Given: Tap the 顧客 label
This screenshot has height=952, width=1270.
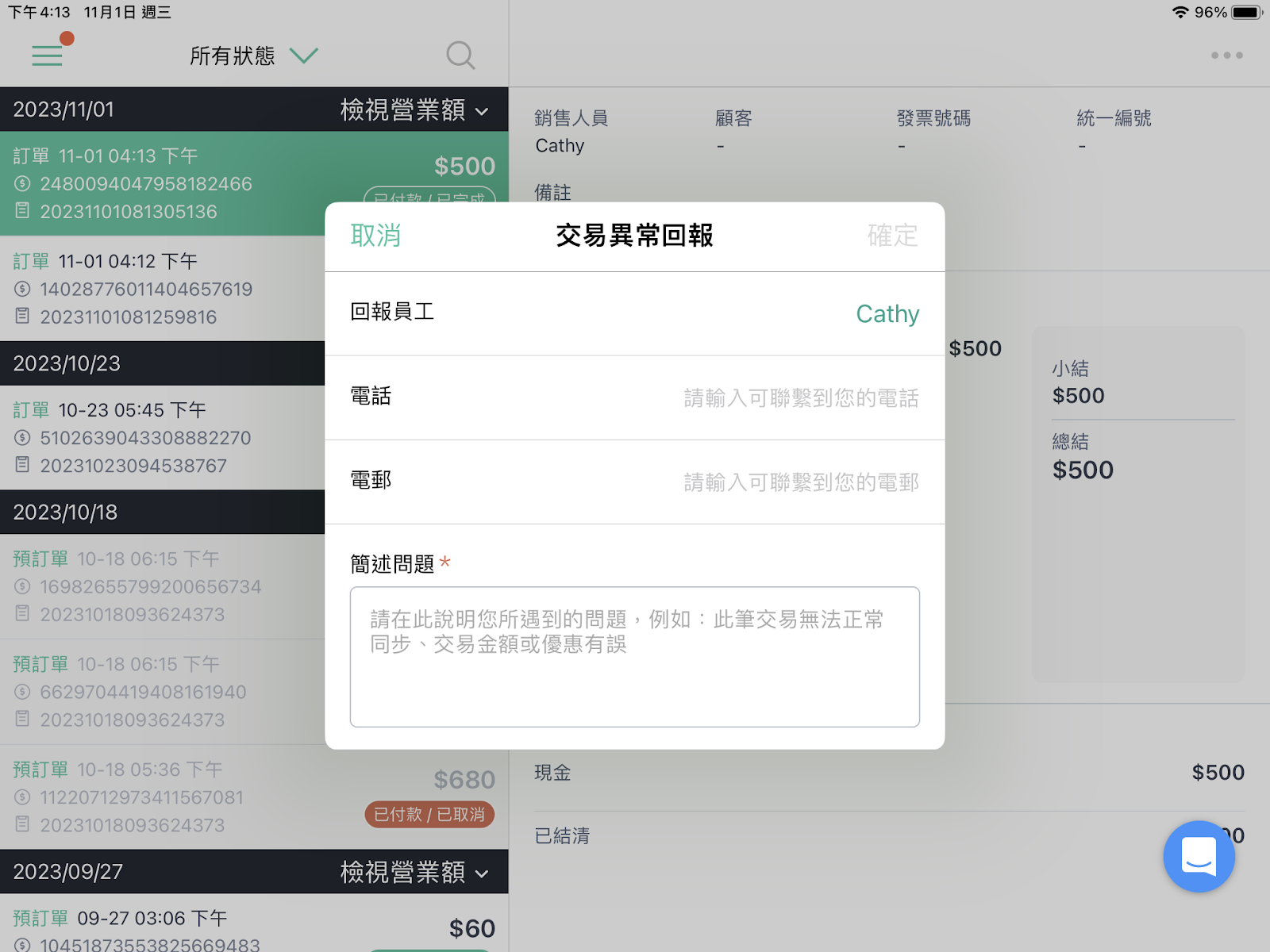Looking at the screenshot, I should point(733,118).
